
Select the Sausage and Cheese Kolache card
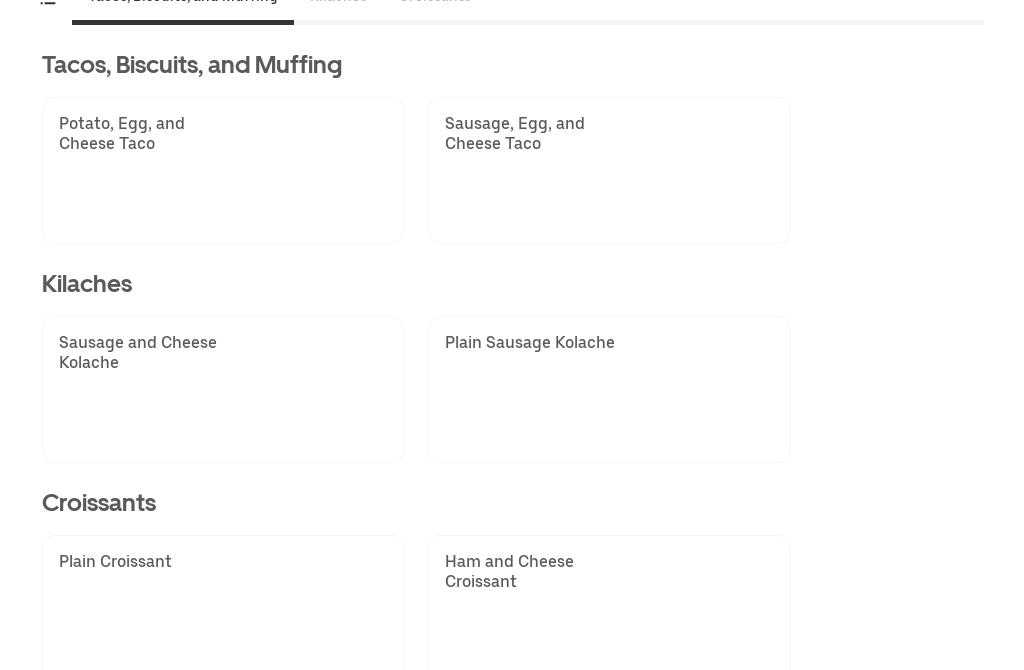222,389
